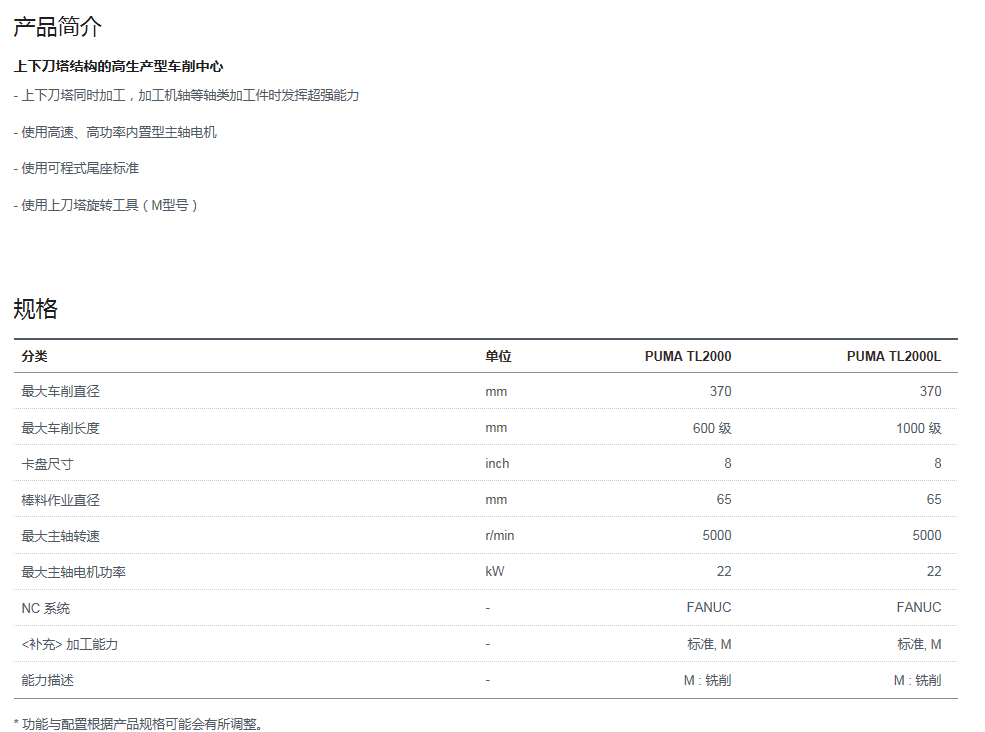Select the bold subtitle 上下刀塔结构的高生产型车削中心
This screenshot has width=985, height=732.
click(x=119, y=67)
